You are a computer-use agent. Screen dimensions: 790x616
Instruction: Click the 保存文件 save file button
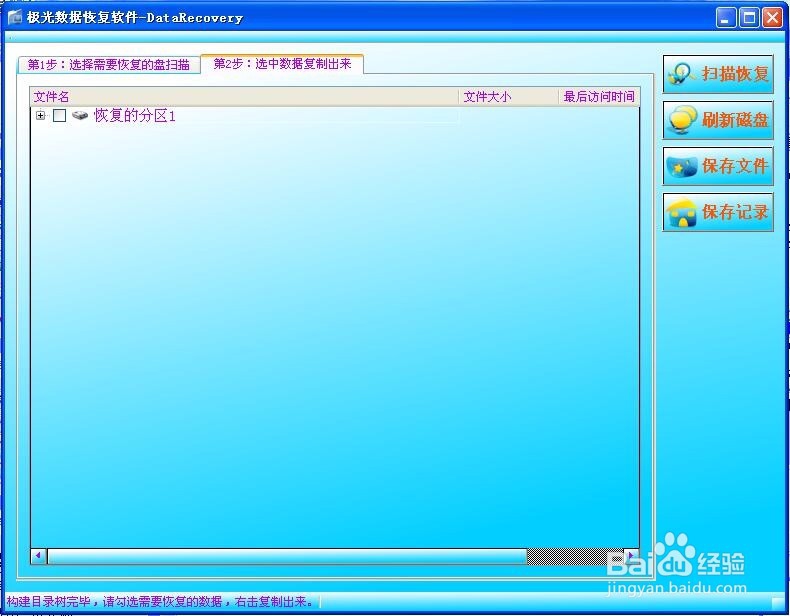(718, 166)
